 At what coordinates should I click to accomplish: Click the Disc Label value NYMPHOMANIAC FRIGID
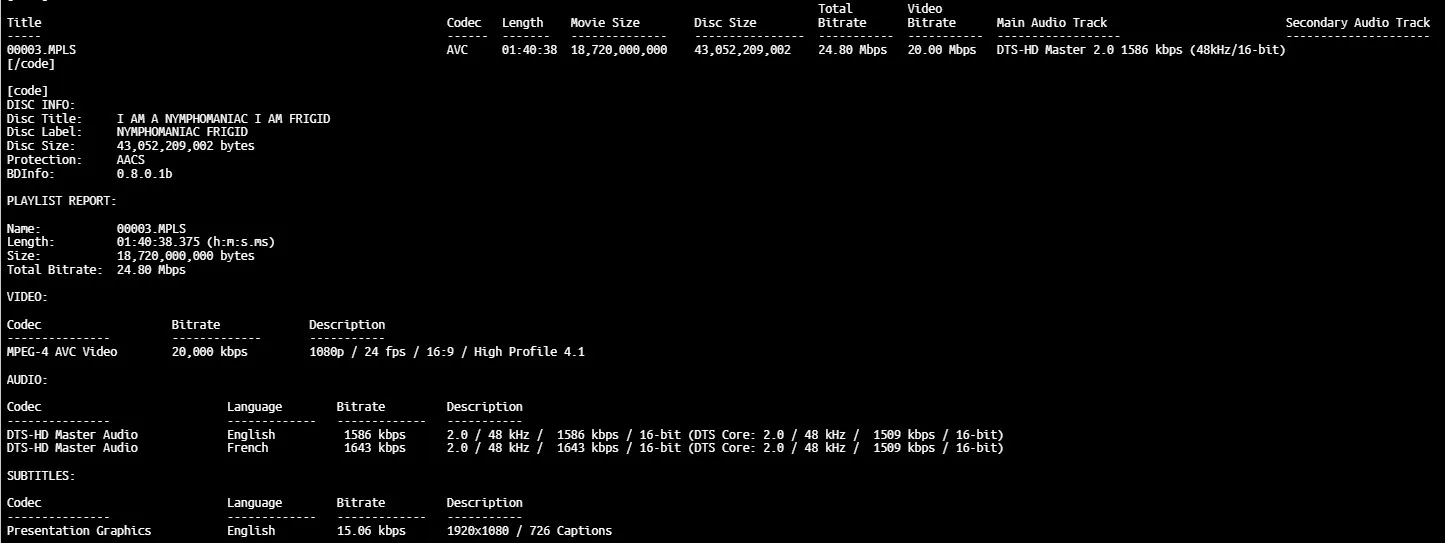182,132
